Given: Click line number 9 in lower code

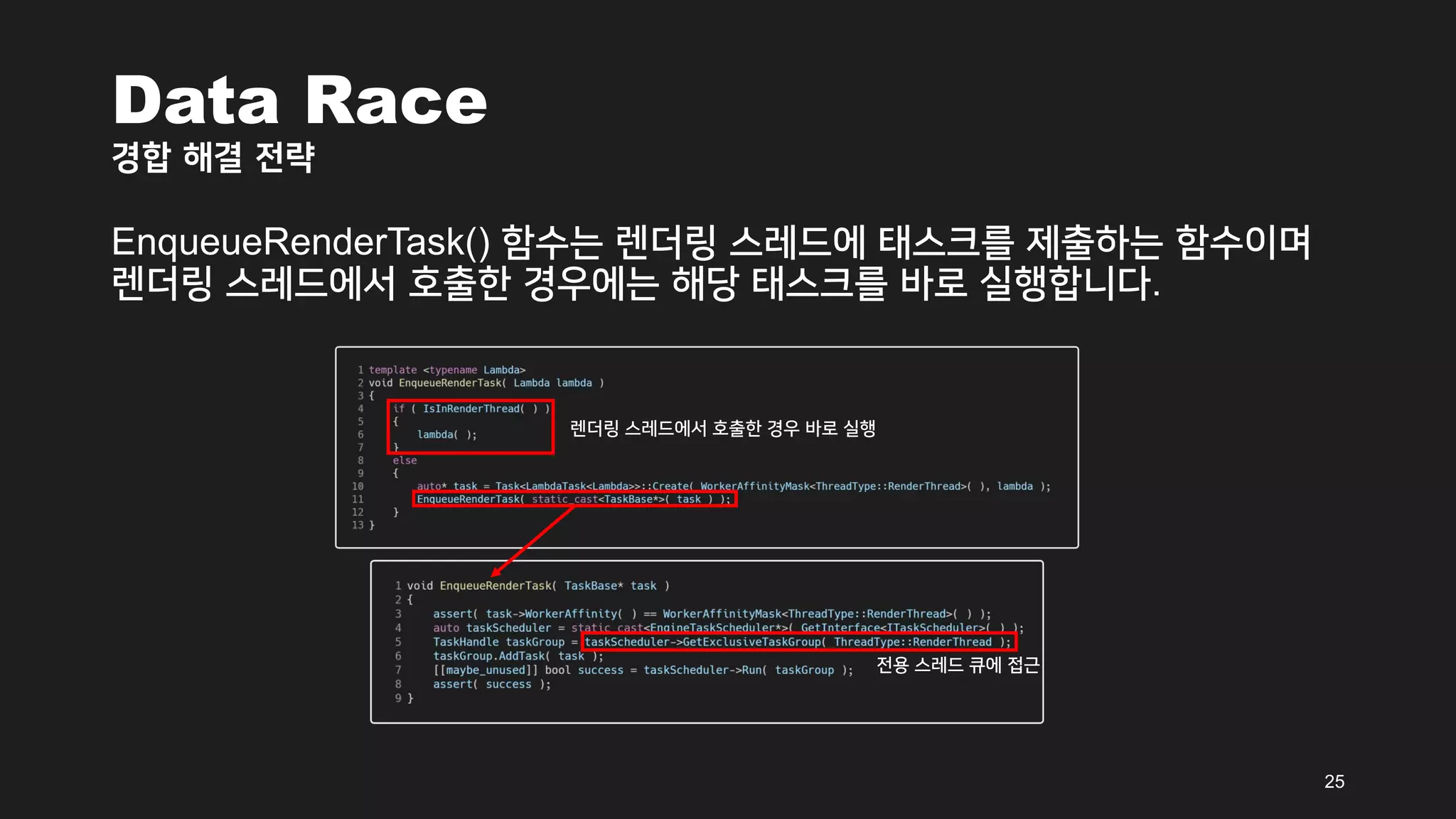Looking at the screenshot, I should click(x=398, y=698).
